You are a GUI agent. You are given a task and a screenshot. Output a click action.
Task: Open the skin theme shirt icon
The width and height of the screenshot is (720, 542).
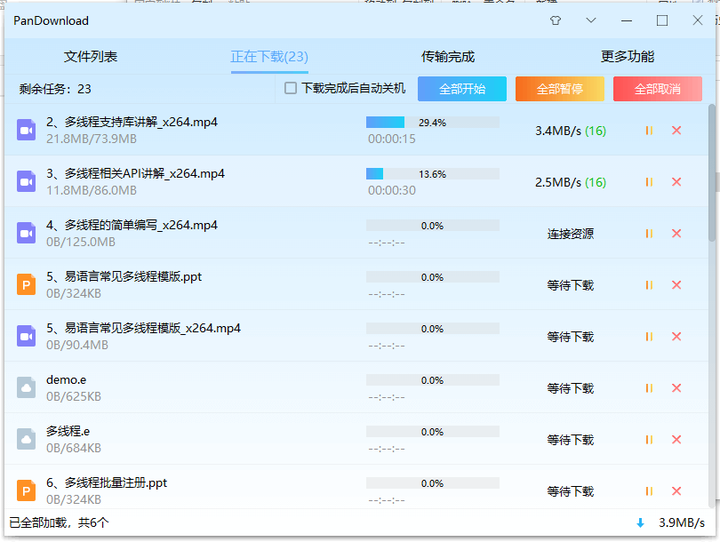(x=556, y=20)
